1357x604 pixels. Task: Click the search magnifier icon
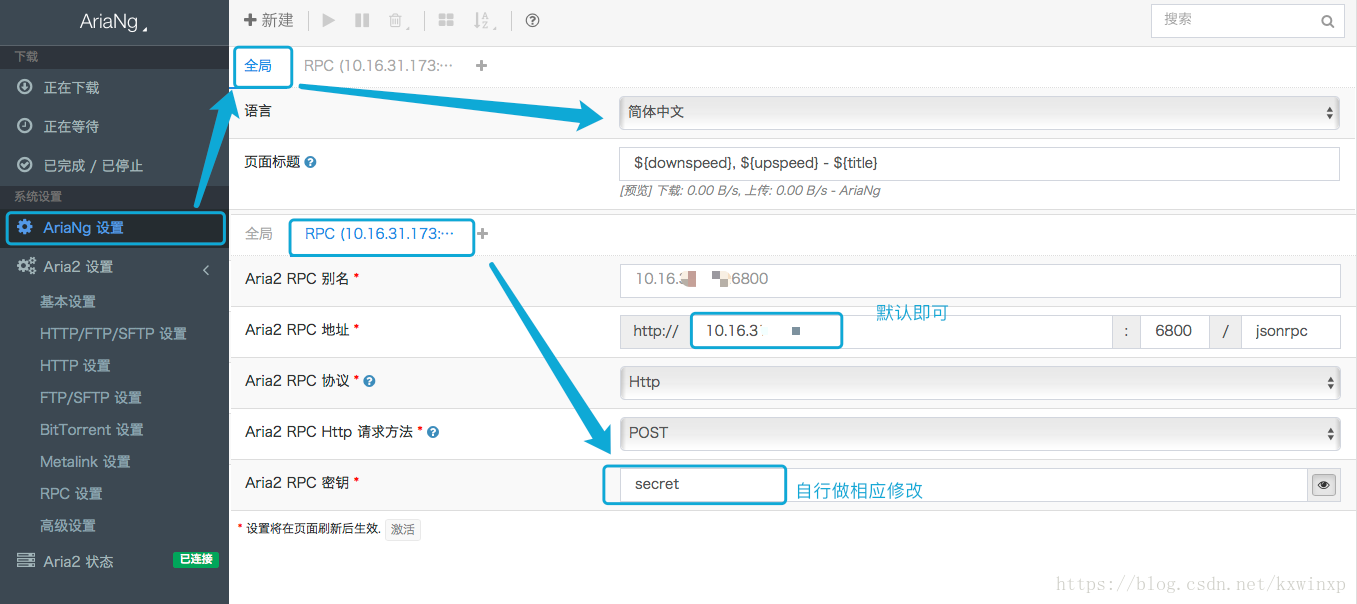click(1327, 21)
